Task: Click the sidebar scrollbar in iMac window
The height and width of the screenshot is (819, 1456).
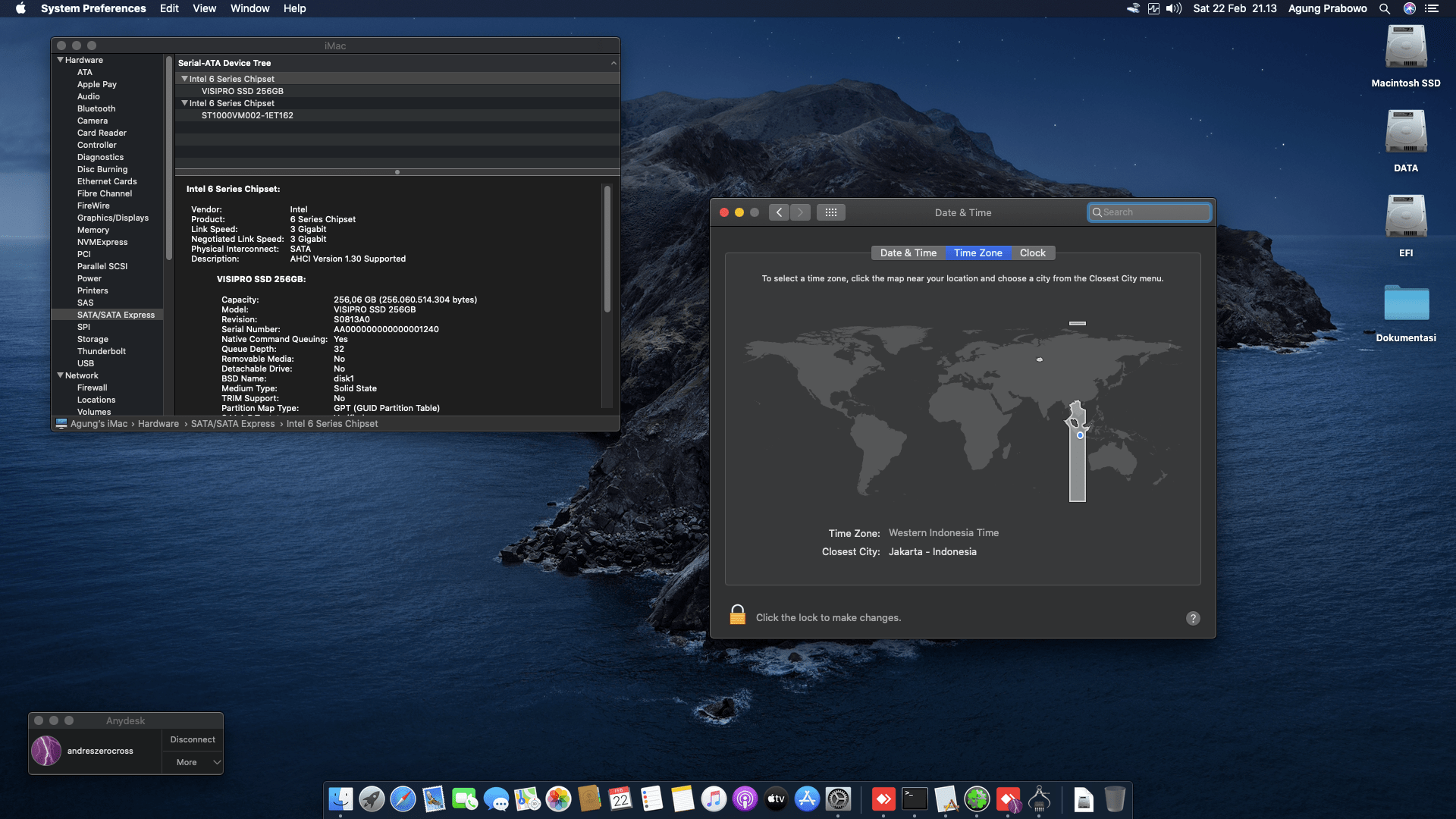Action: click(x=169, y=159)
